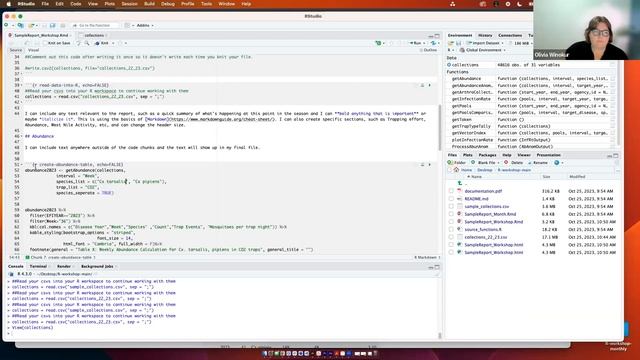Screen dimensions: 640x360
Task: Run all chunks above create-abundance-table chunk
Action: 422,164
